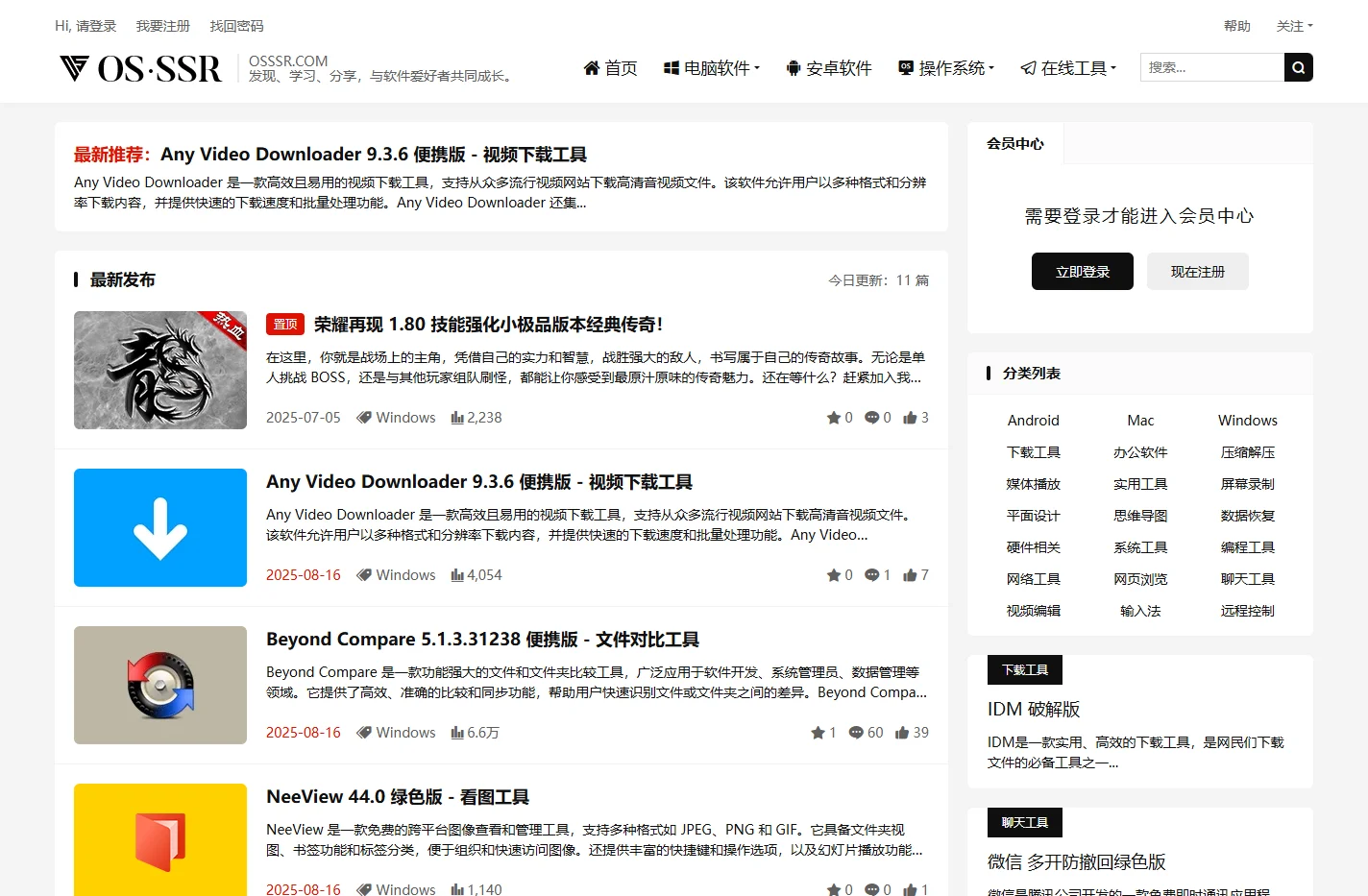1368x896 pixels.
Task: Open the 压缩解压 category
Action: coord(1248,452)
